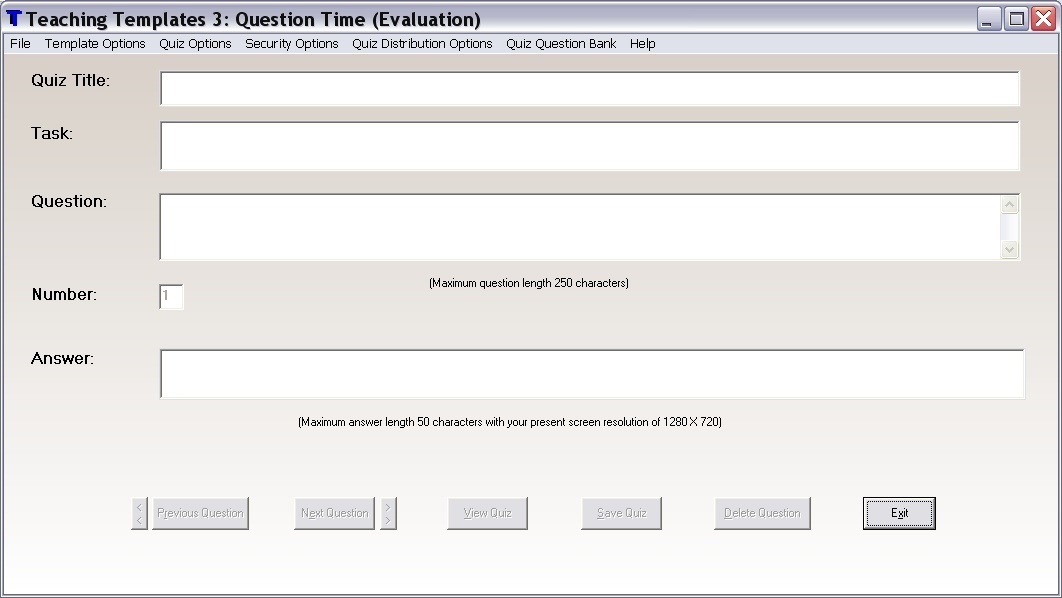Screen dimensions: 1062x598
Task: Exit the Question Time application
Action: 899,513
